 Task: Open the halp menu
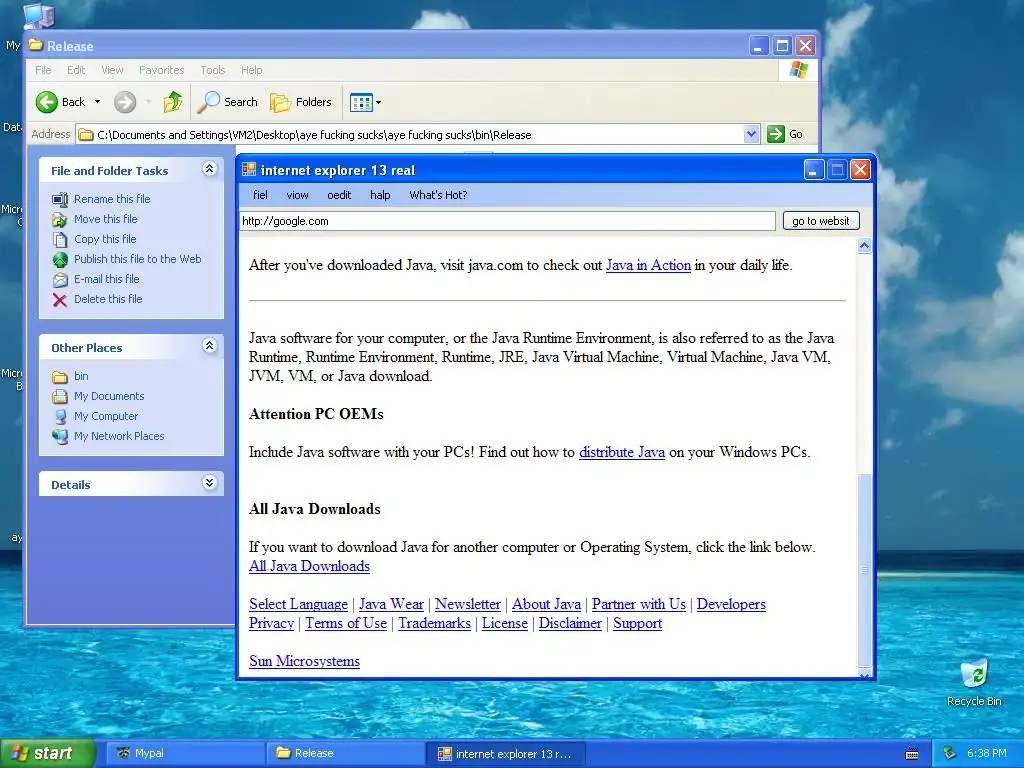[380, 195]
